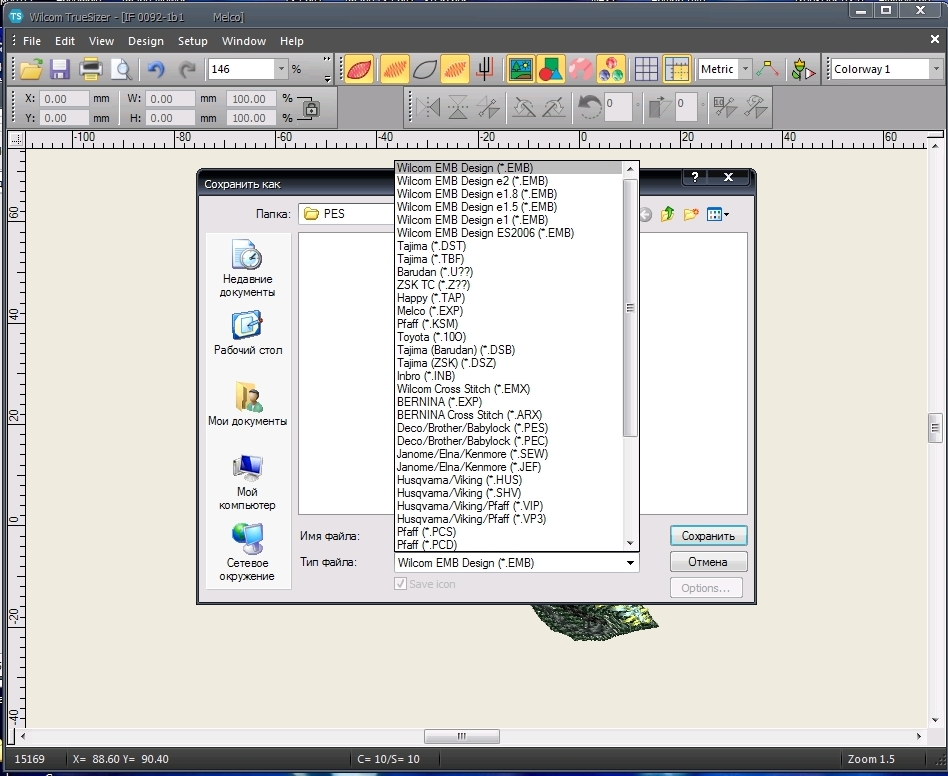948x776 pixels.
Task: Toggle the lock proportions icon
Action: coord(311,108)
